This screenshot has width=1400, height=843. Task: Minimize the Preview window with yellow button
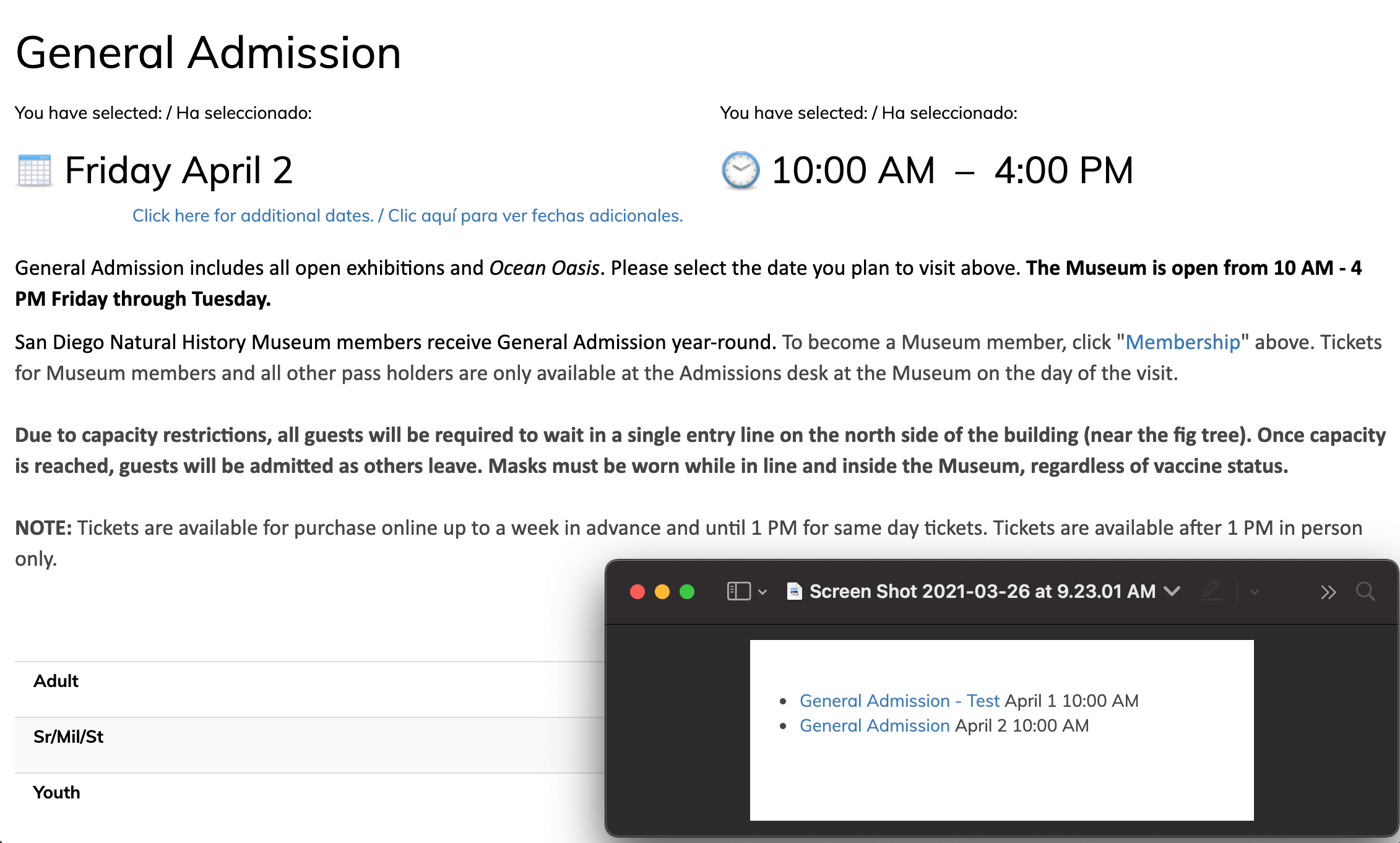662,592
